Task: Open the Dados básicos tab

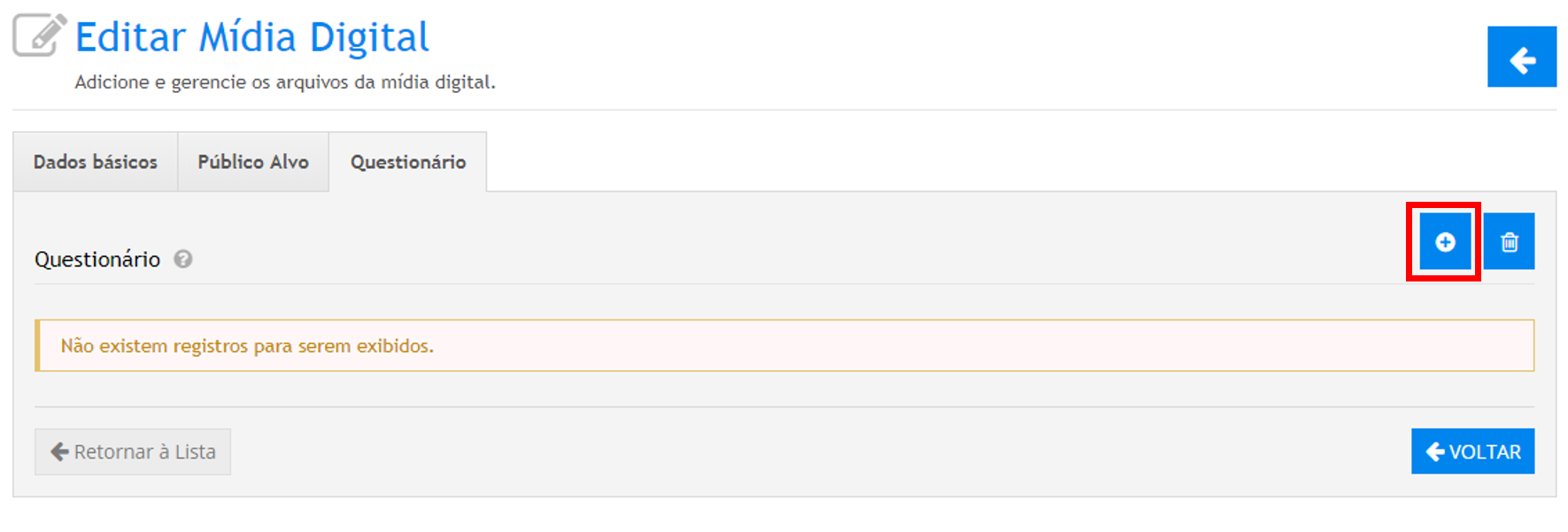Action: pyautogui.click(x=96, y=162)
